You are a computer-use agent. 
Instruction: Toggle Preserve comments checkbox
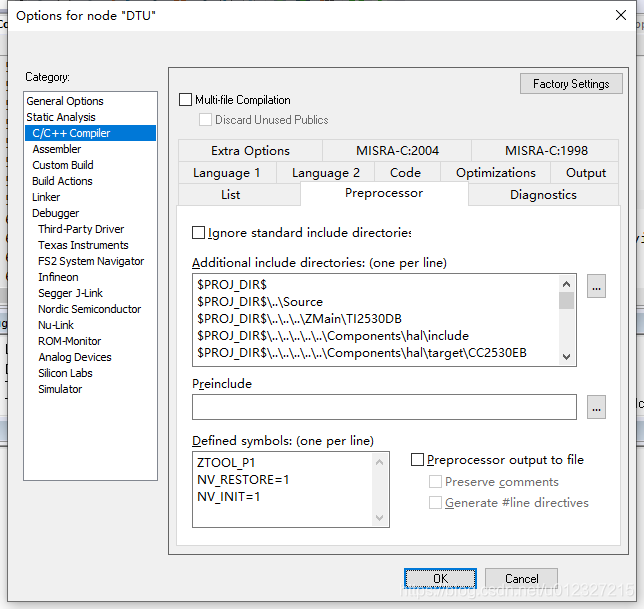point(435,481)
